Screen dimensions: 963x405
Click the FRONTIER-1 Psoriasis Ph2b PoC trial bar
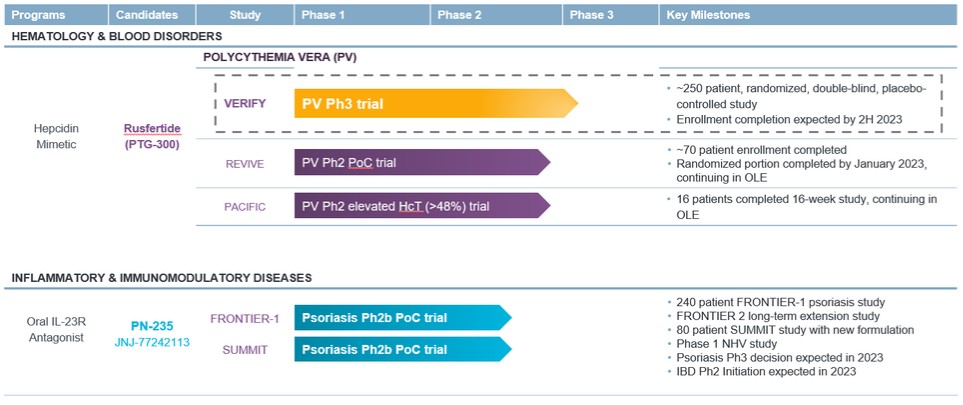(403, 318)
